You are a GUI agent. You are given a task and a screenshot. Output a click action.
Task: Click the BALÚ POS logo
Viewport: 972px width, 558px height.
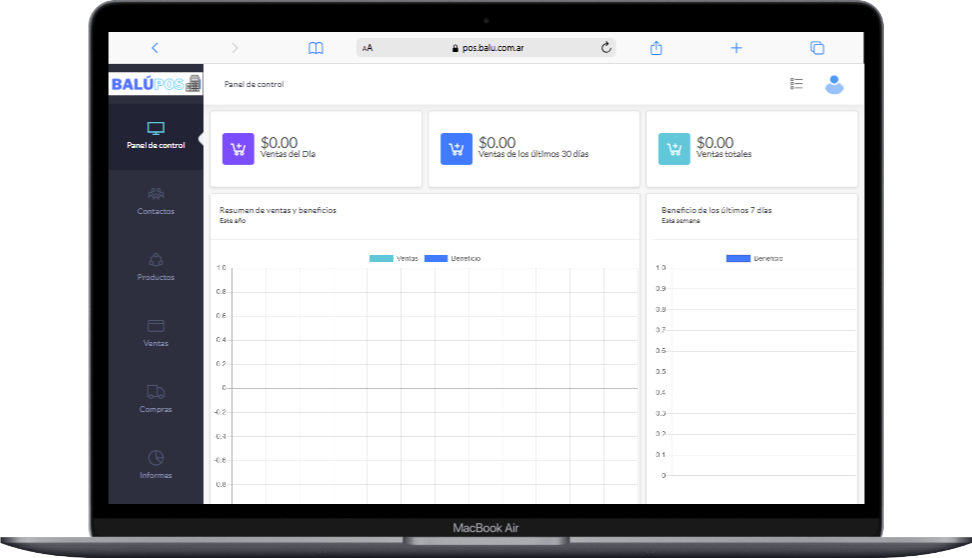155,84
